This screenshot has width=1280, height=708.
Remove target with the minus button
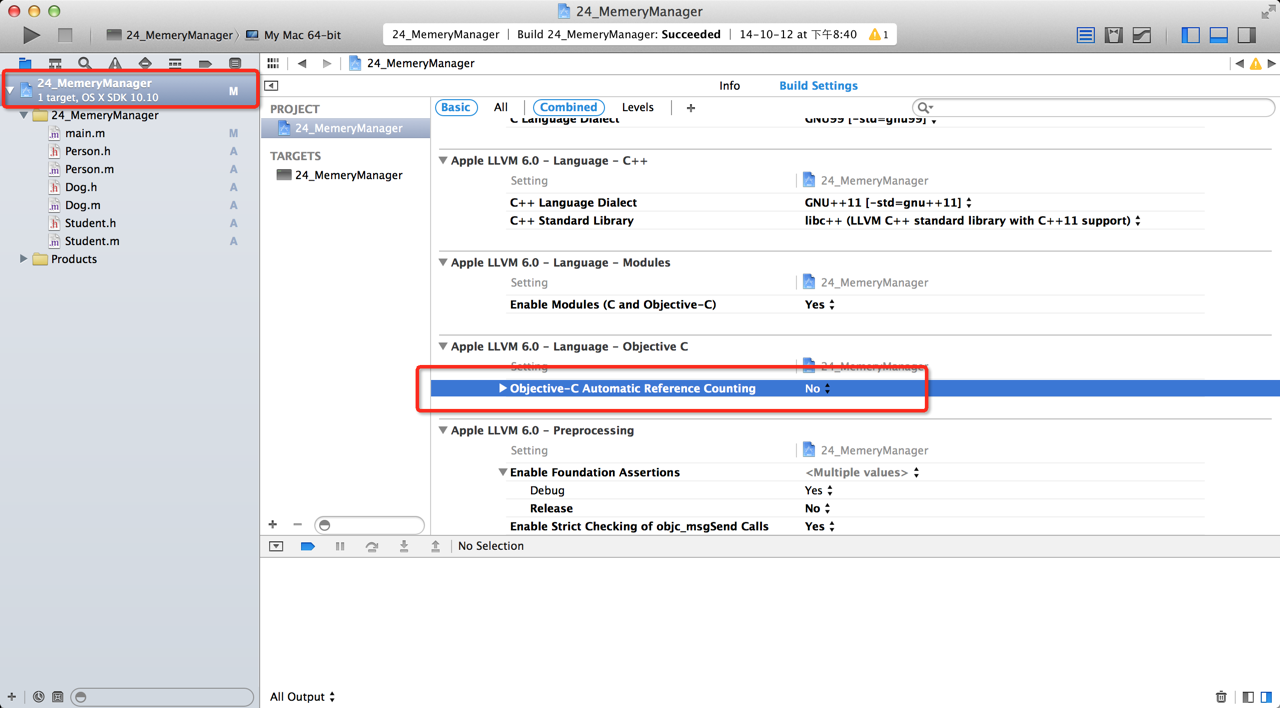pyautogui.click(x=297, y=524)
